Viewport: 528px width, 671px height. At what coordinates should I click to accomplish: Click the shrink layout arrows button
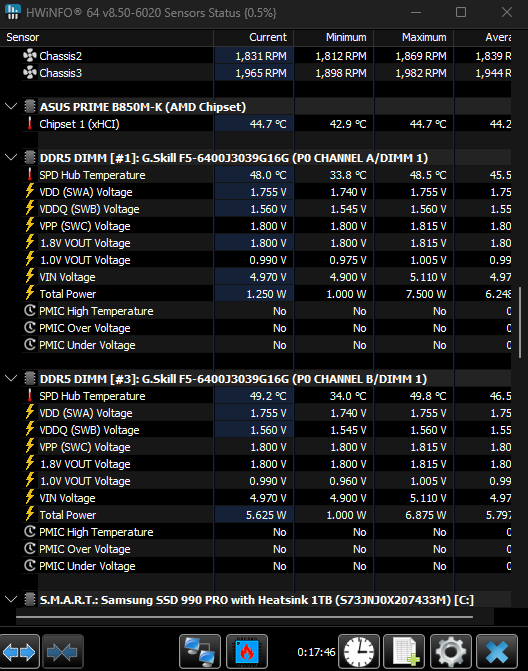(x=62, y=651)
